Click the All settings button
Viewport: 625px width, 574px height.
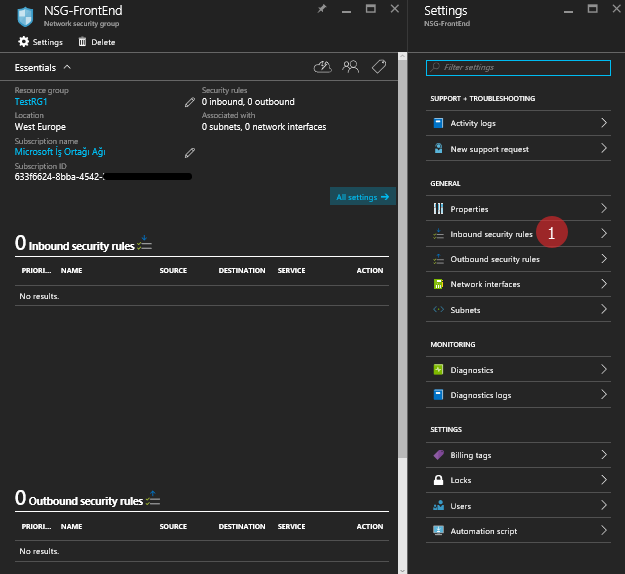pyautogui.click(x=362, y=197)
